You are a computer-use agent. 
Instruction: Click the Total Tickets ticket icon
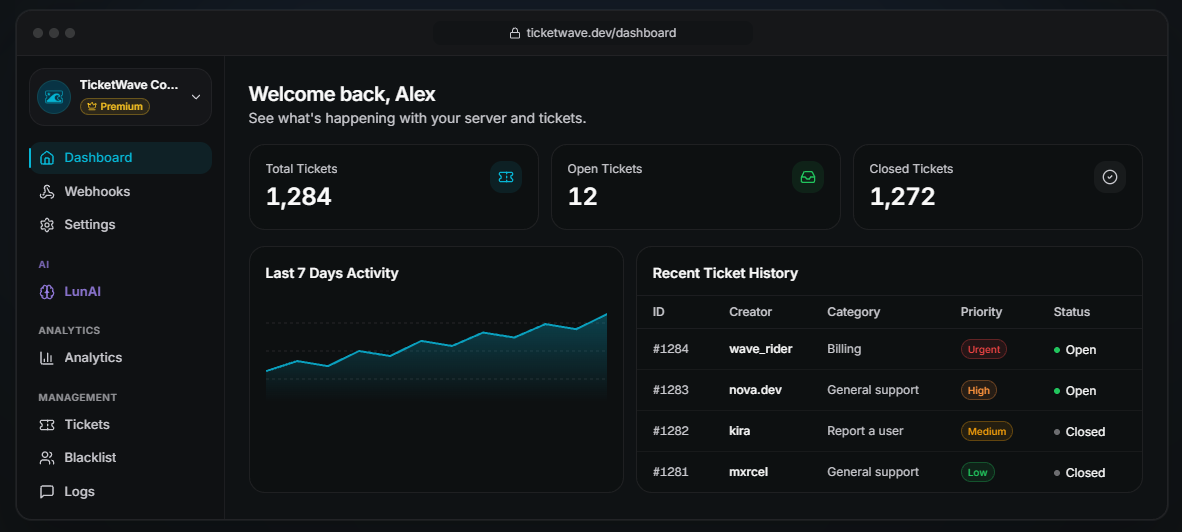pos(506,177)
